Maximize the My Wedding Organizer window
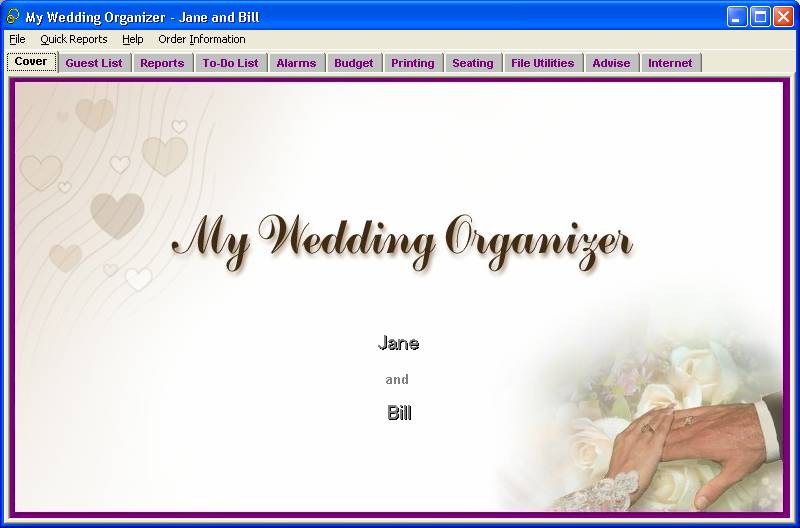Screen dimensions: 800x528 click(760, 17)
